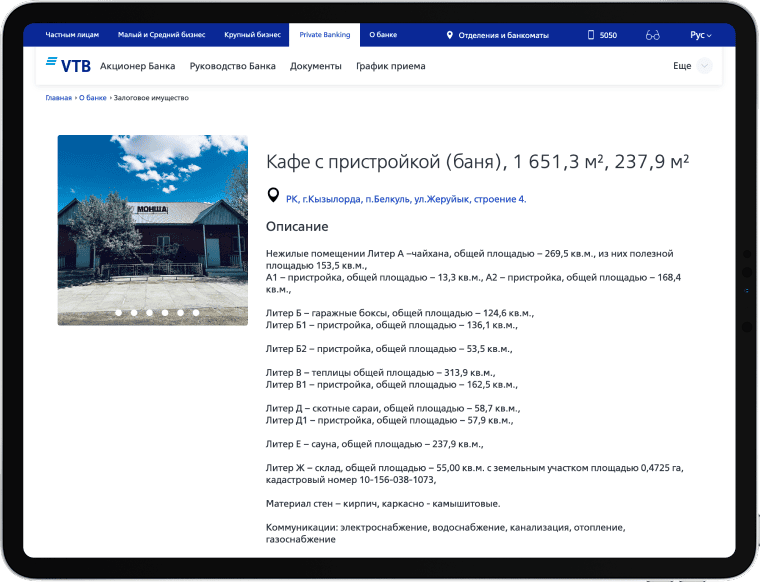Image resolution: width=760 pixels, height=583 pixels.
Task: Click the line 'Литер Д – скотные сараи'
Action: point(393,409)
